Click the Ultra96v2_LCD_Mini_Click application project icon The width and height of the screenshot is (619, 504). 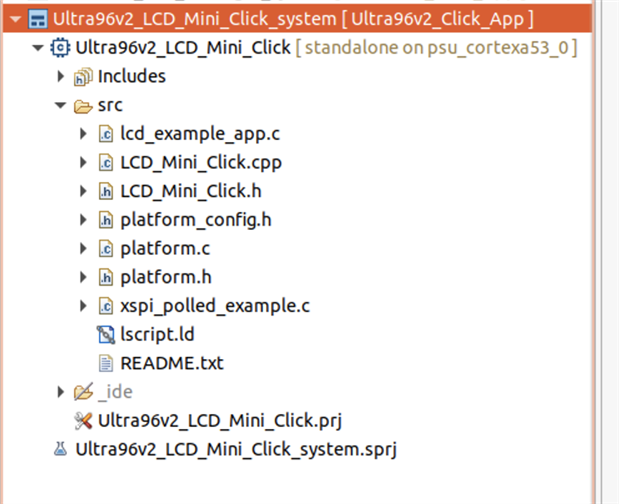(60, 48)
